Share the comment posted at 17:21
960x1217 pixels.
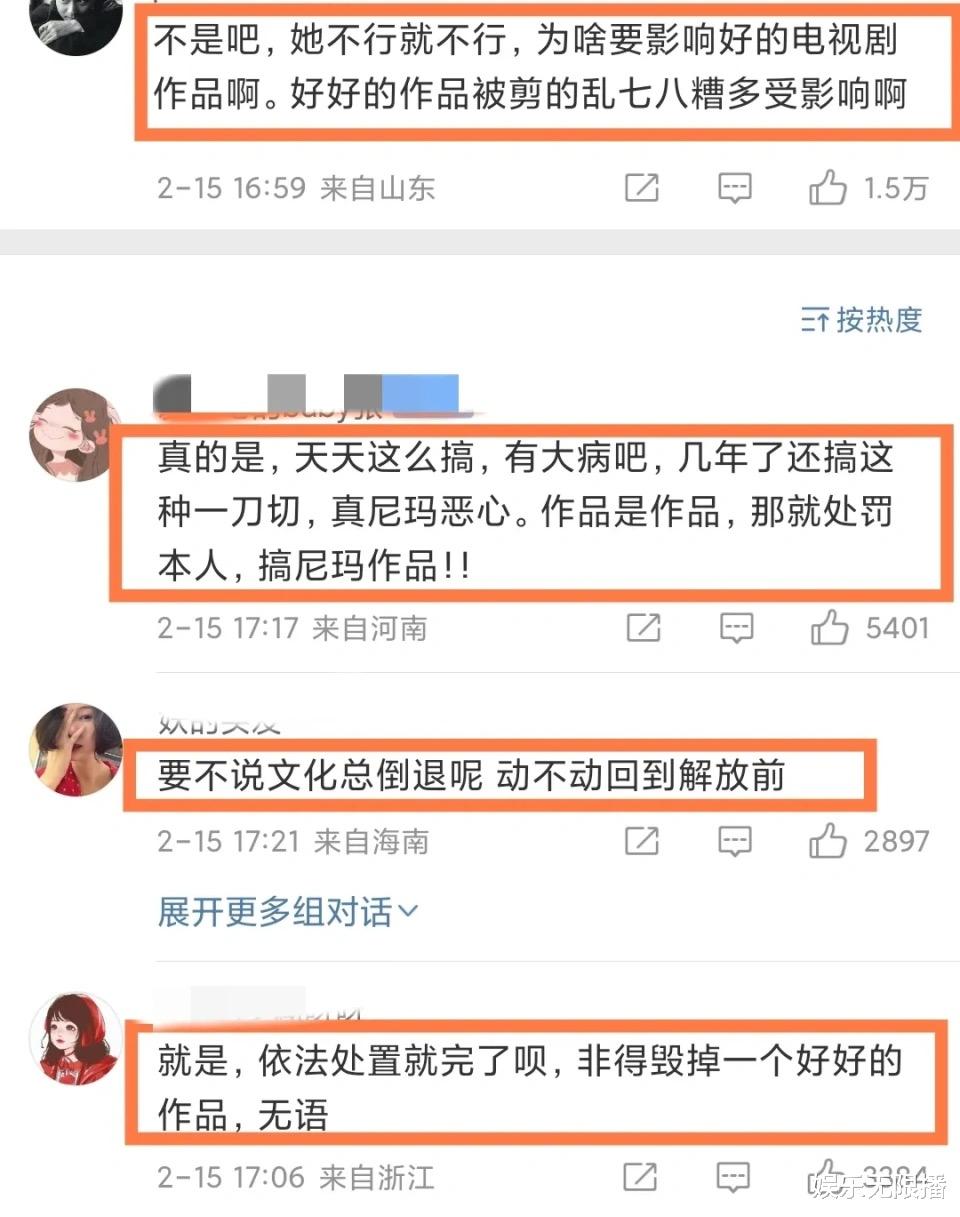pos(642,842)
